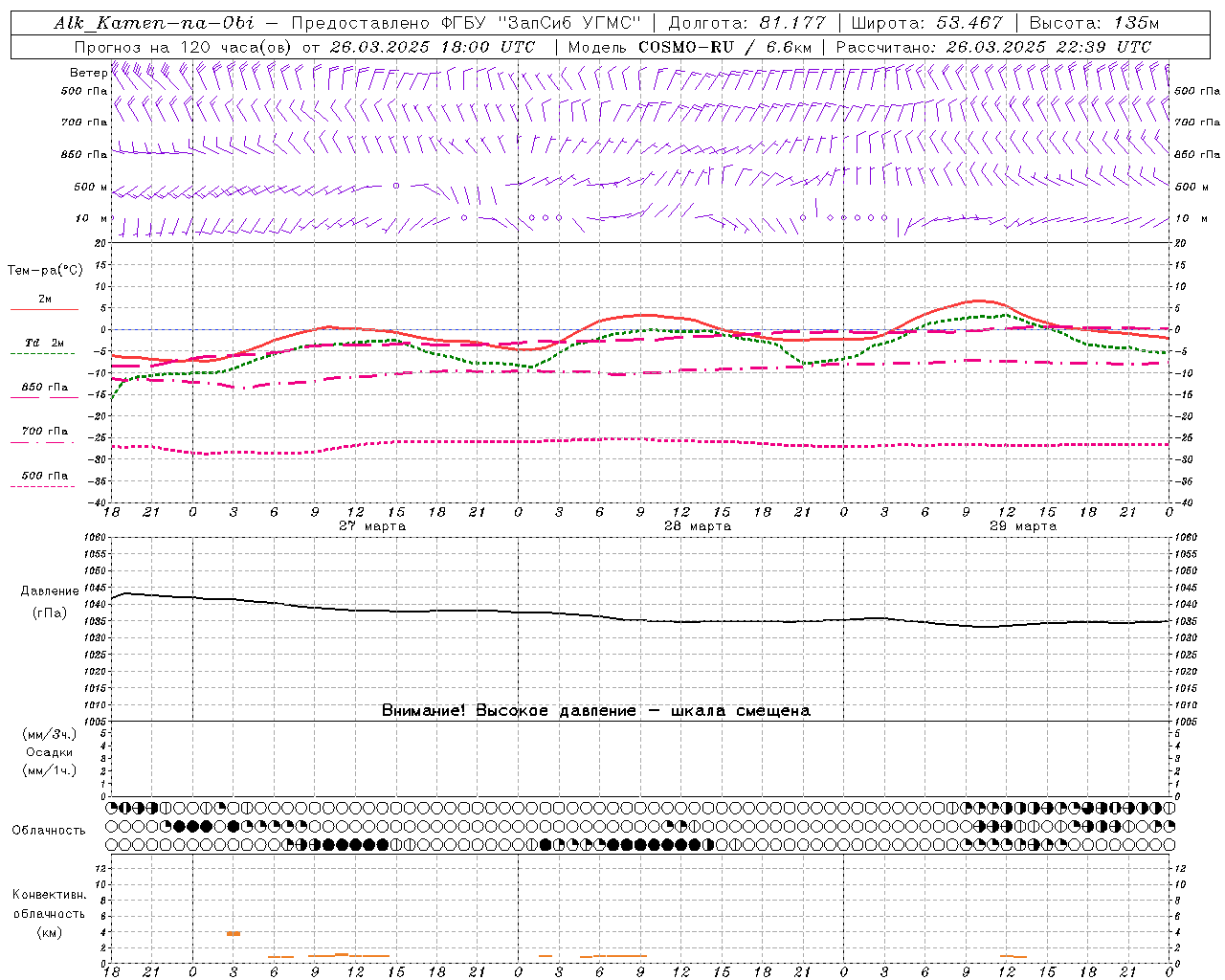The width and height of the screenshot is (1225, 980).
Task: Click the (мм/3ч.) precipitation unit label
Action: (49, 734)
